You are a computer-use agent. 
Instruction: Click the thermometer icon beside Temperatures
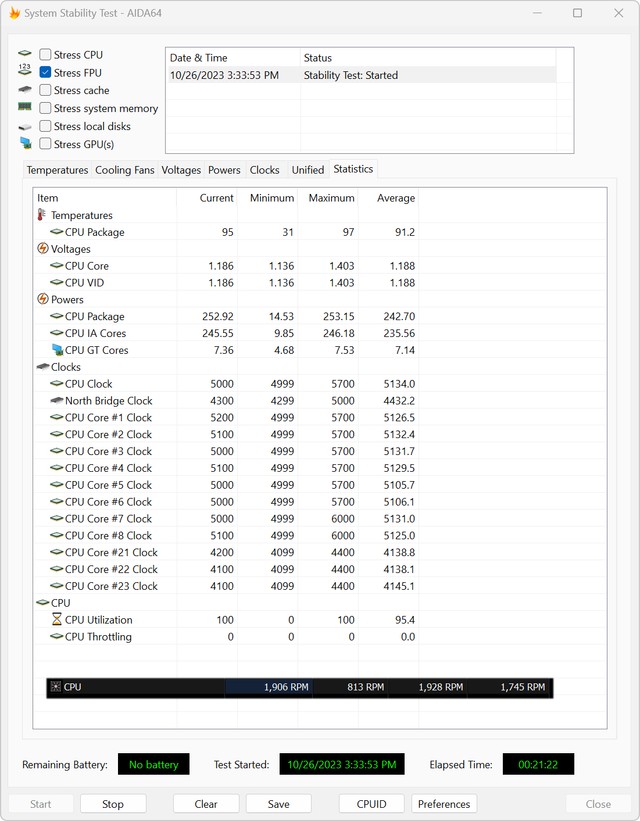pyautogui.click(x=42, y=215)
